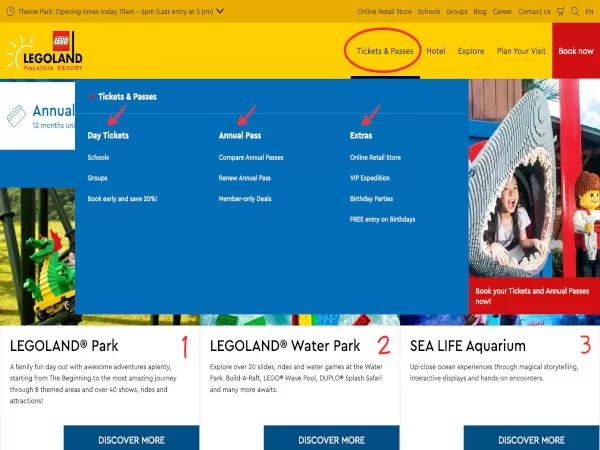
Task: Open Renew Annual Pass link
Action: point(247,178)
